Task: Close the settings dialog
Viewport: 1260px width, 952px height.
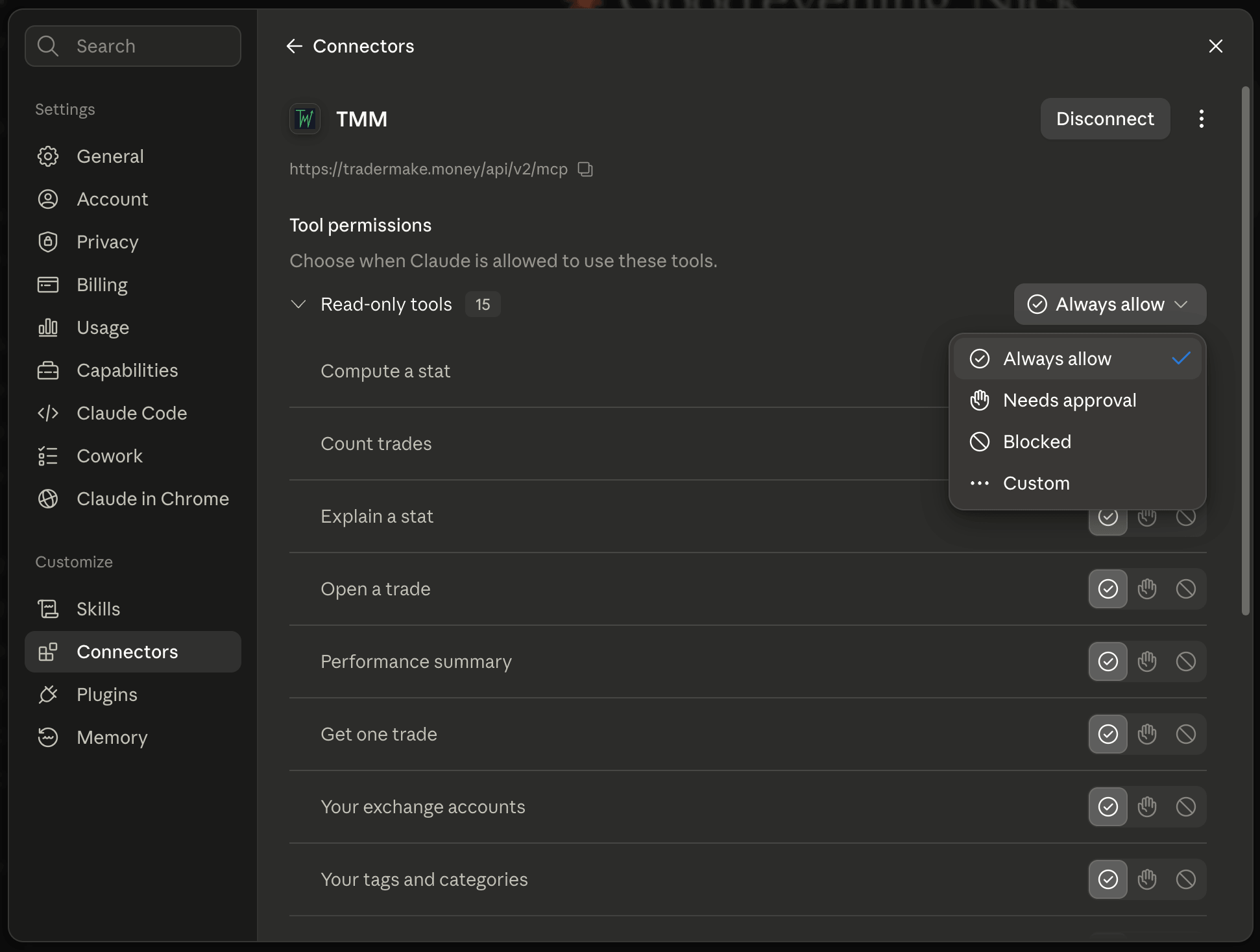Action: point(1216,46)
